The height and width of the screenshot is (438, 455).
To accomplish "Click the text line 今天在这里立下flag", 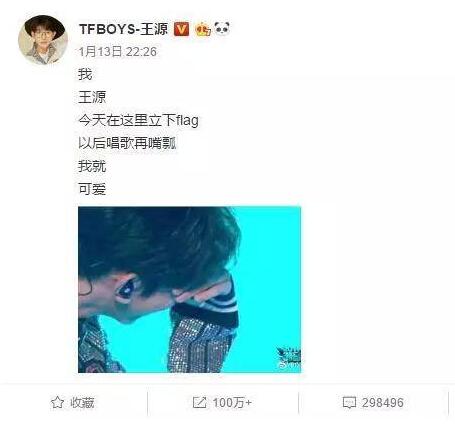I will coord(138,120).
